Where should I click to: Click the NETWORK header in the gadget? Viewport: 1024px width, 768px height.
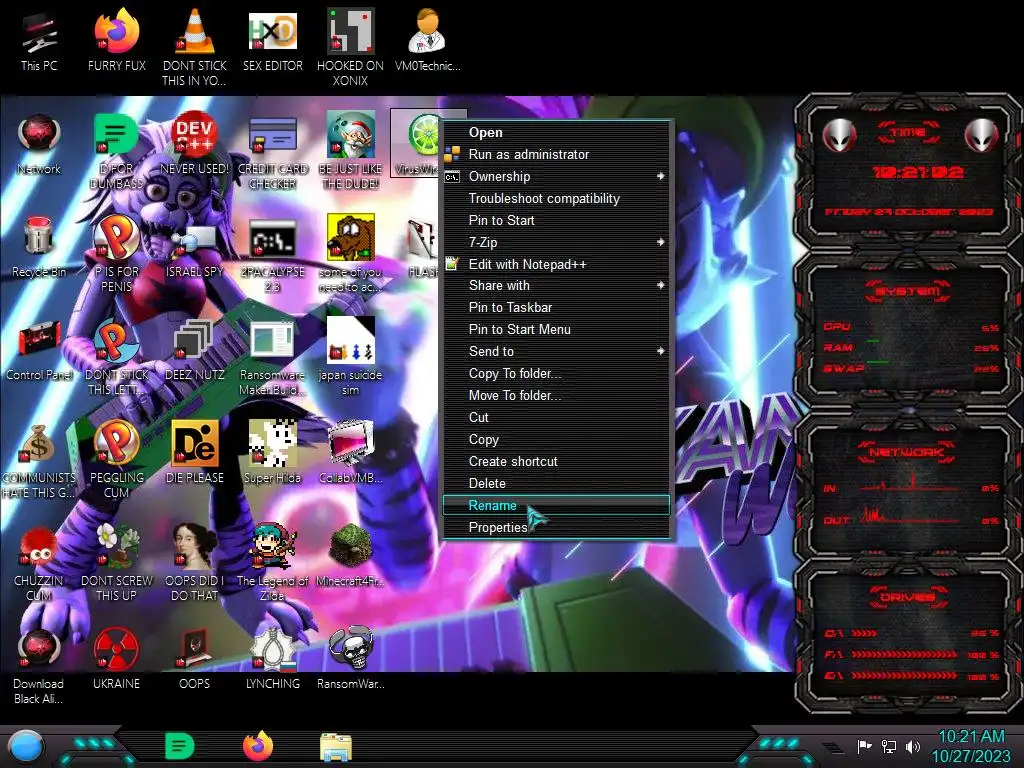point(906,452)
